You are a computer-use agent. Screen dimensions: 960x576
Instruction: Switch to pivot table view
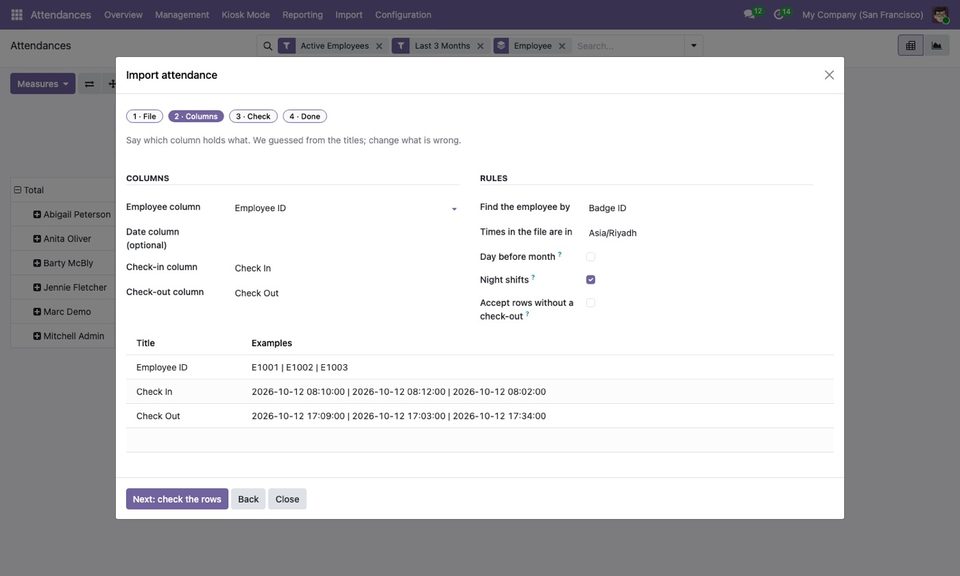(910, 45)
